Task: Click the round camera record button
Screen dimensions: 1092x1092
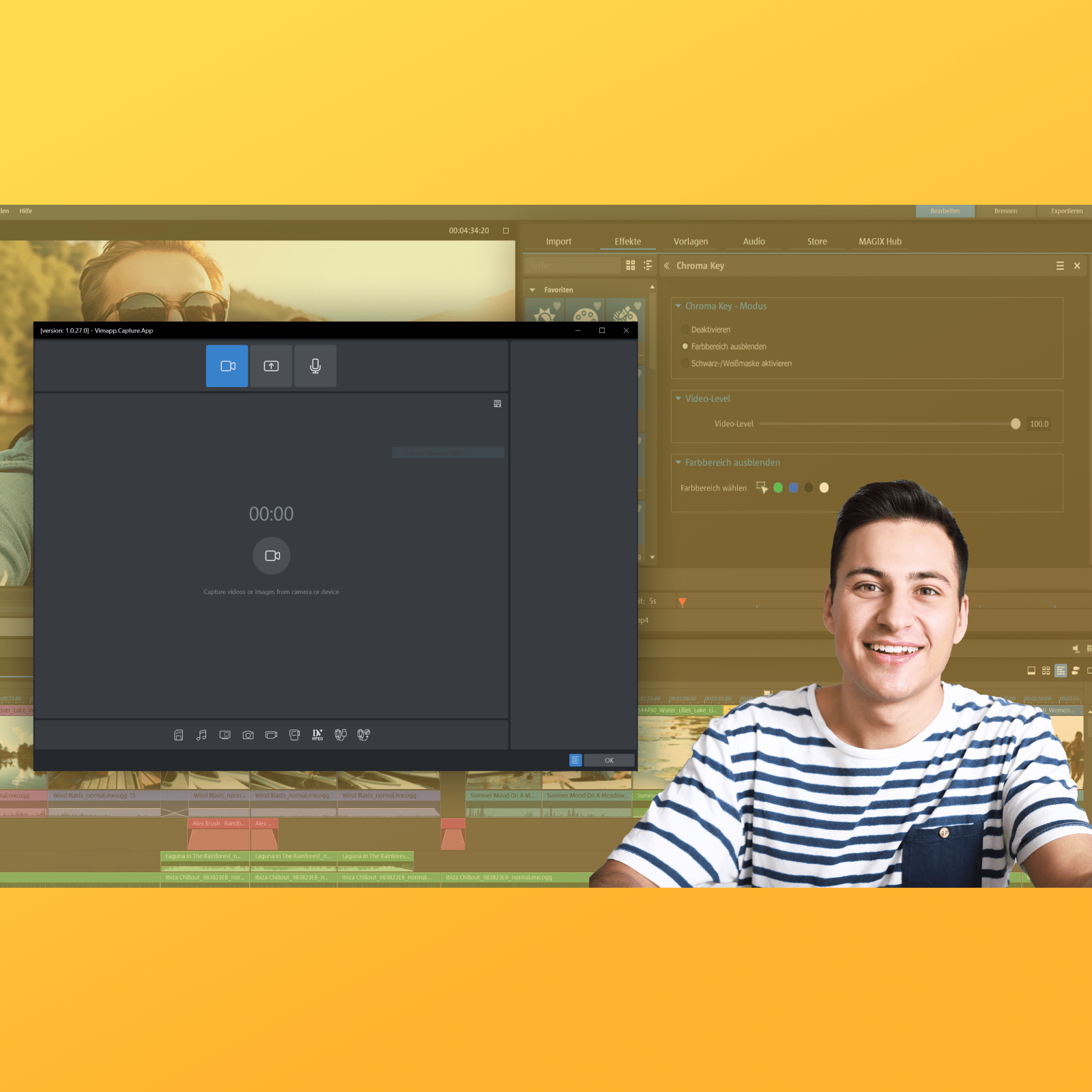Action: pyautogui.click(x=272, y=556)
